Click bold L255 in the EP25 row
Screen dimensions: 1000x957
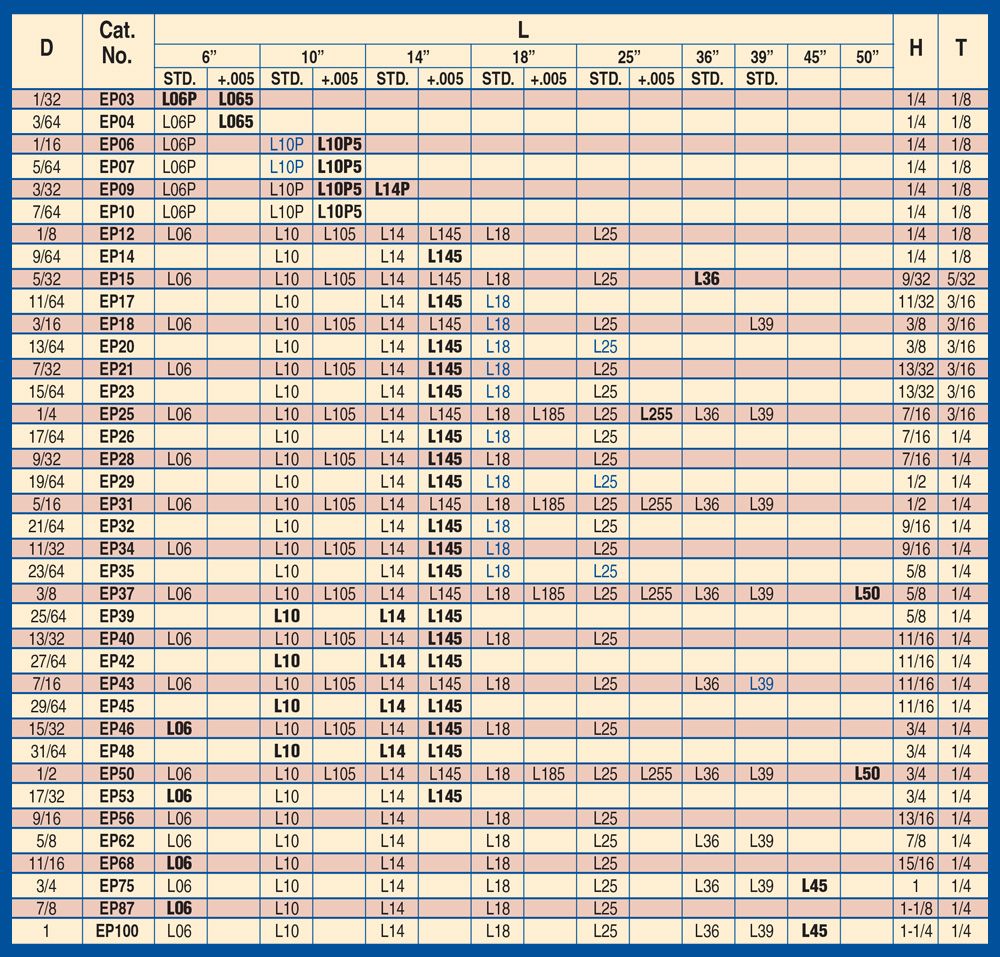pos(655,414)
